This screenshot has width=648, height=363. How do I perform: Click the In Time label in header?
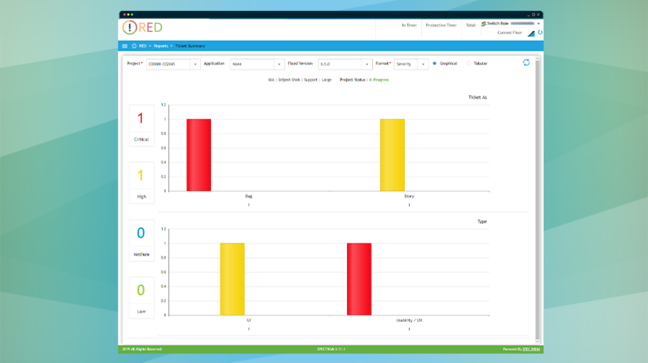pyautogui.click(x=409, y=25)
